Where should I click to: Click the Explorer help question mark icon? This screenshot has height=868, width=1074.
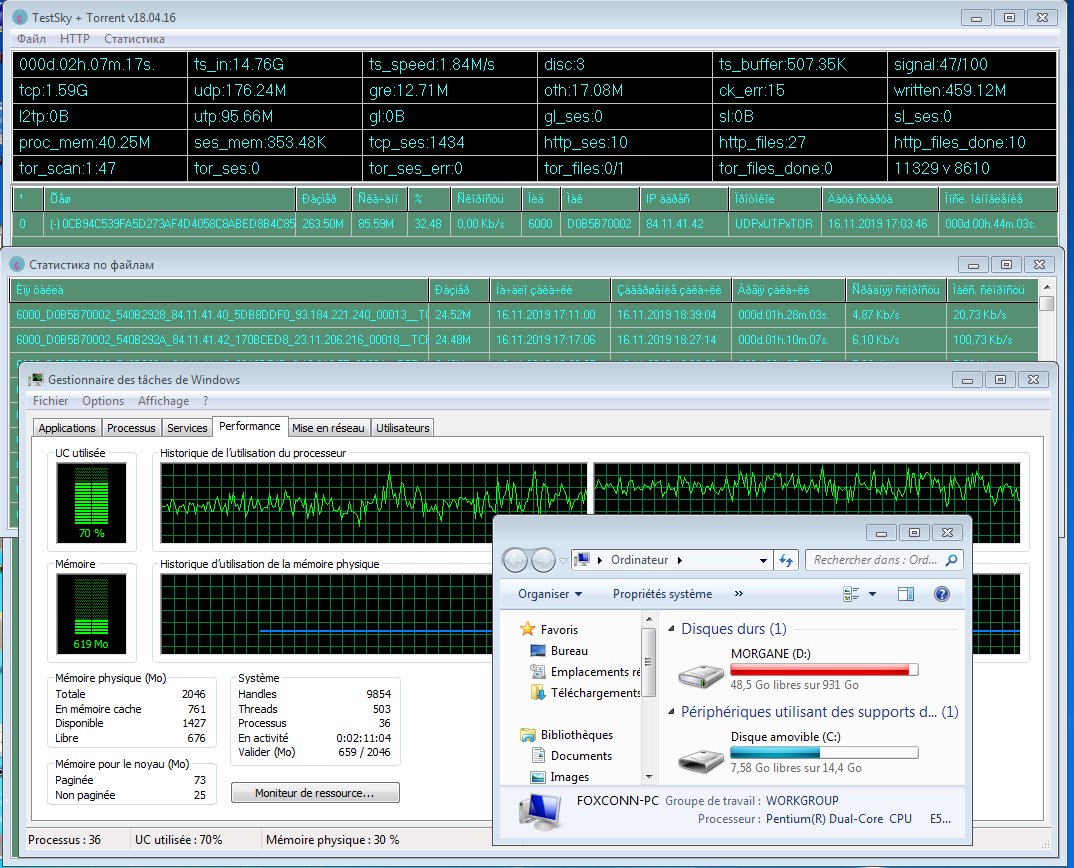click(x=941, y=594)
